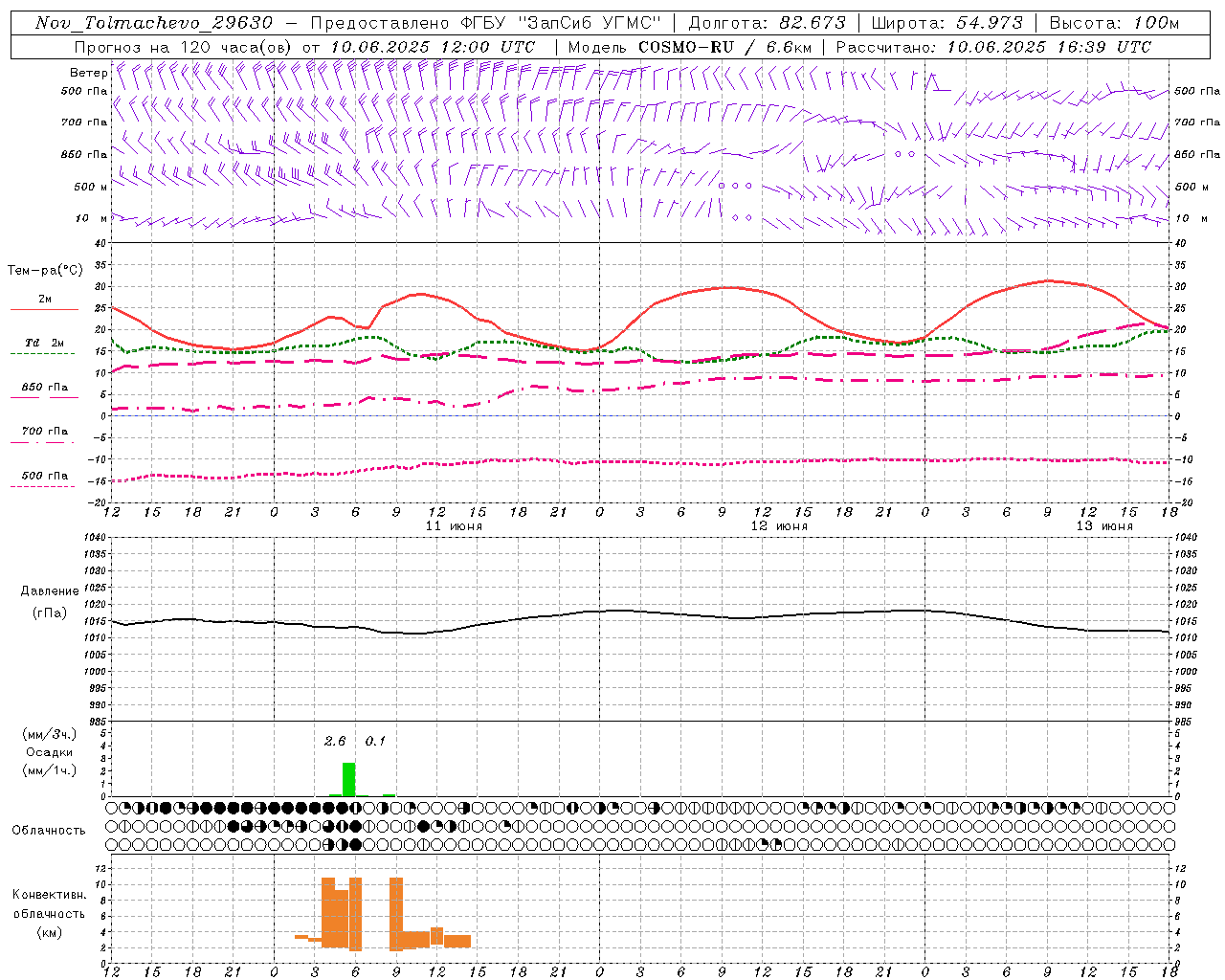Click the model name COSMO-RU / 6.6км
The width and height of the screenshot is (1225, 980).
(725, 47)
